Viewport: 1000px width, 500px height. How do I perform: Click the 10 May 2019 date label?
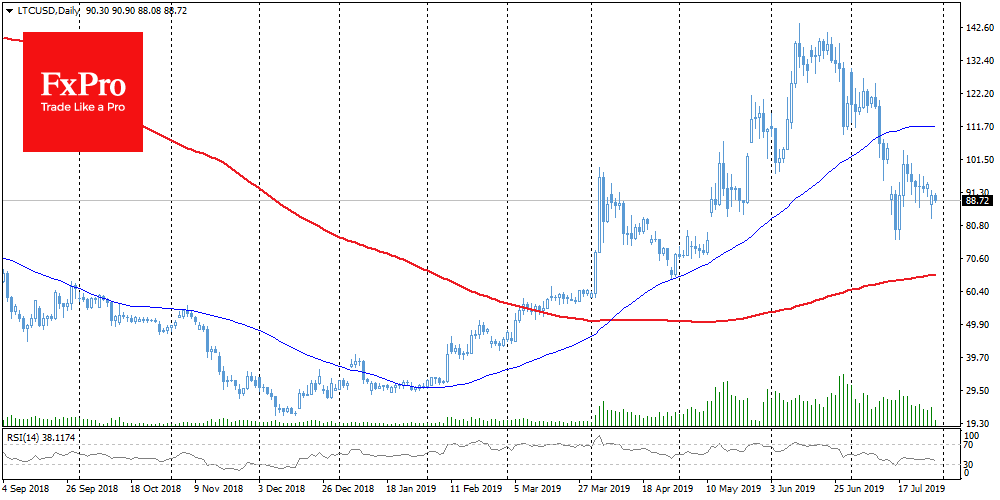point(731,491)
